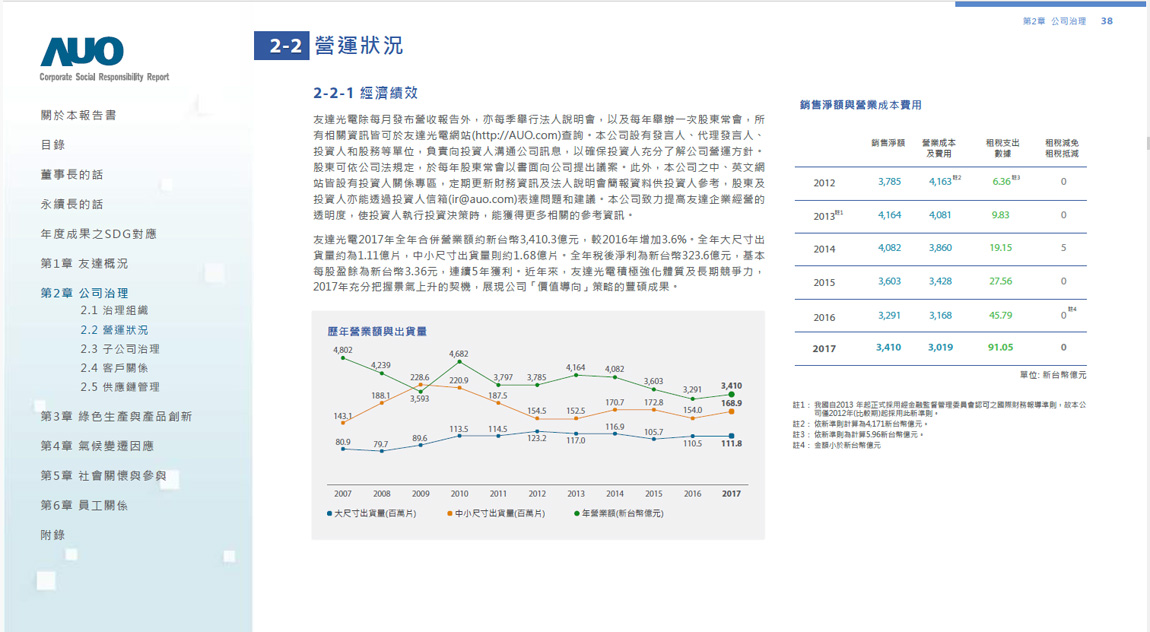The height and width of the screenshot is (632, 1150).
Task: Click the blue 大尺寸出貨量 legend dot
Action: (x=329, y=513)
